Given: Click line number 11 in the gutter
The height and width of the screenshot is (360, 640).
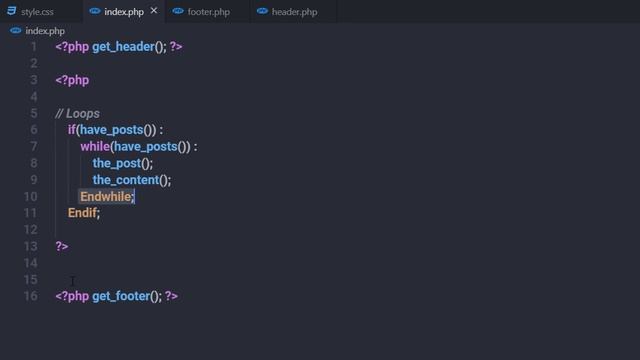Looking at the screenshot, I should [x=31, y=213].
